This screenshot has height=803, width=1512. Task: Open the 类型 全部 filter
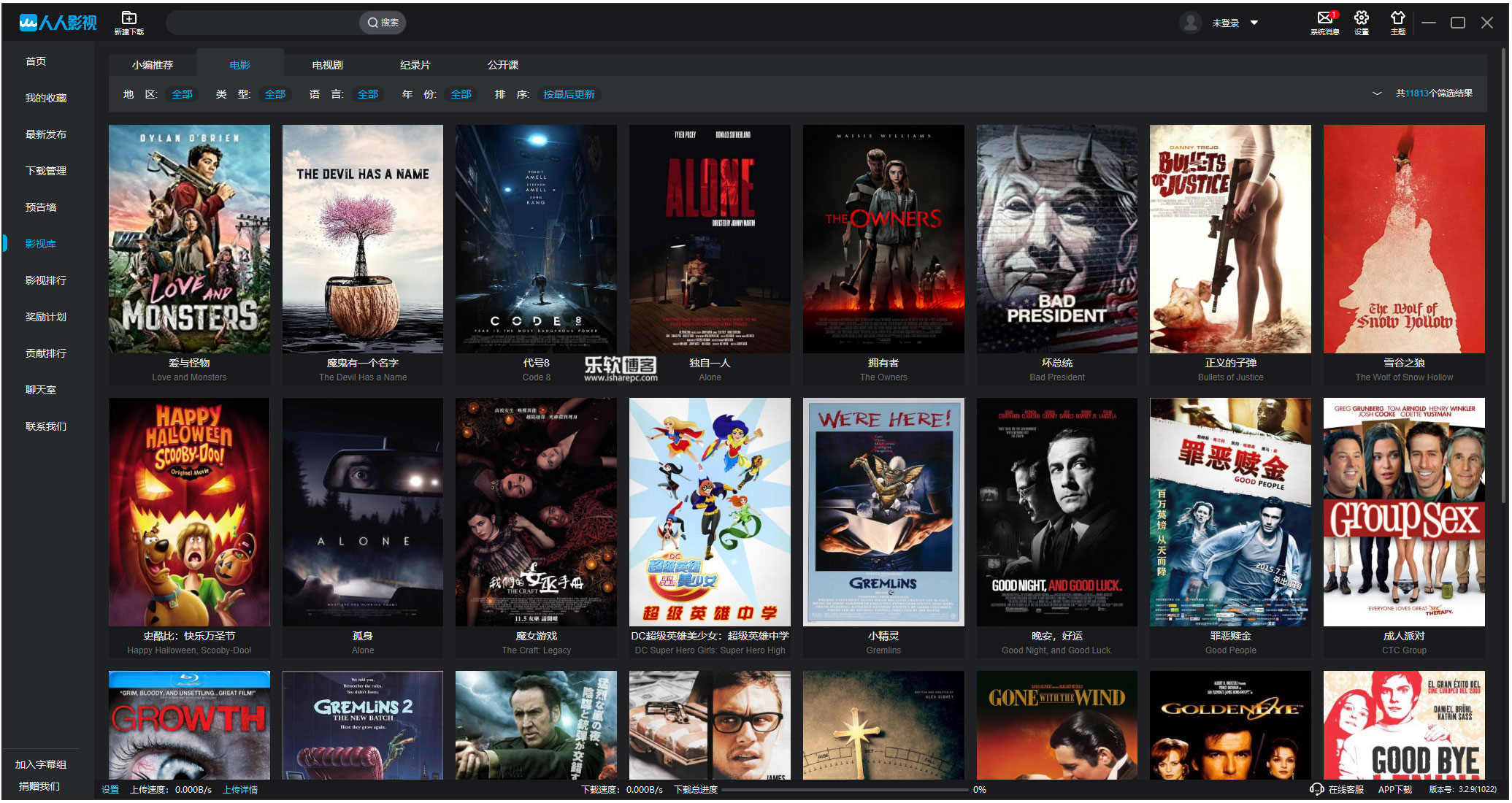[275, 94]
